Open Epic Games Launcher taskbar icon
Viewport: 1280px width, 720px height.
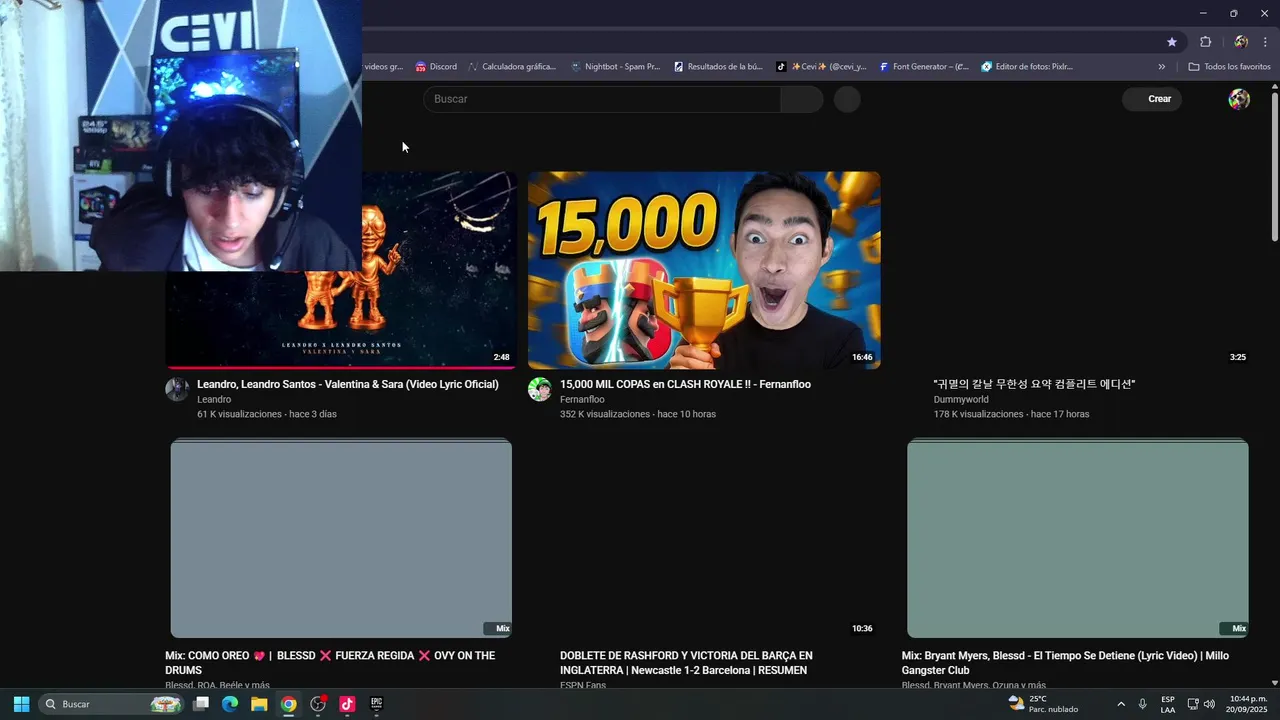377,704
